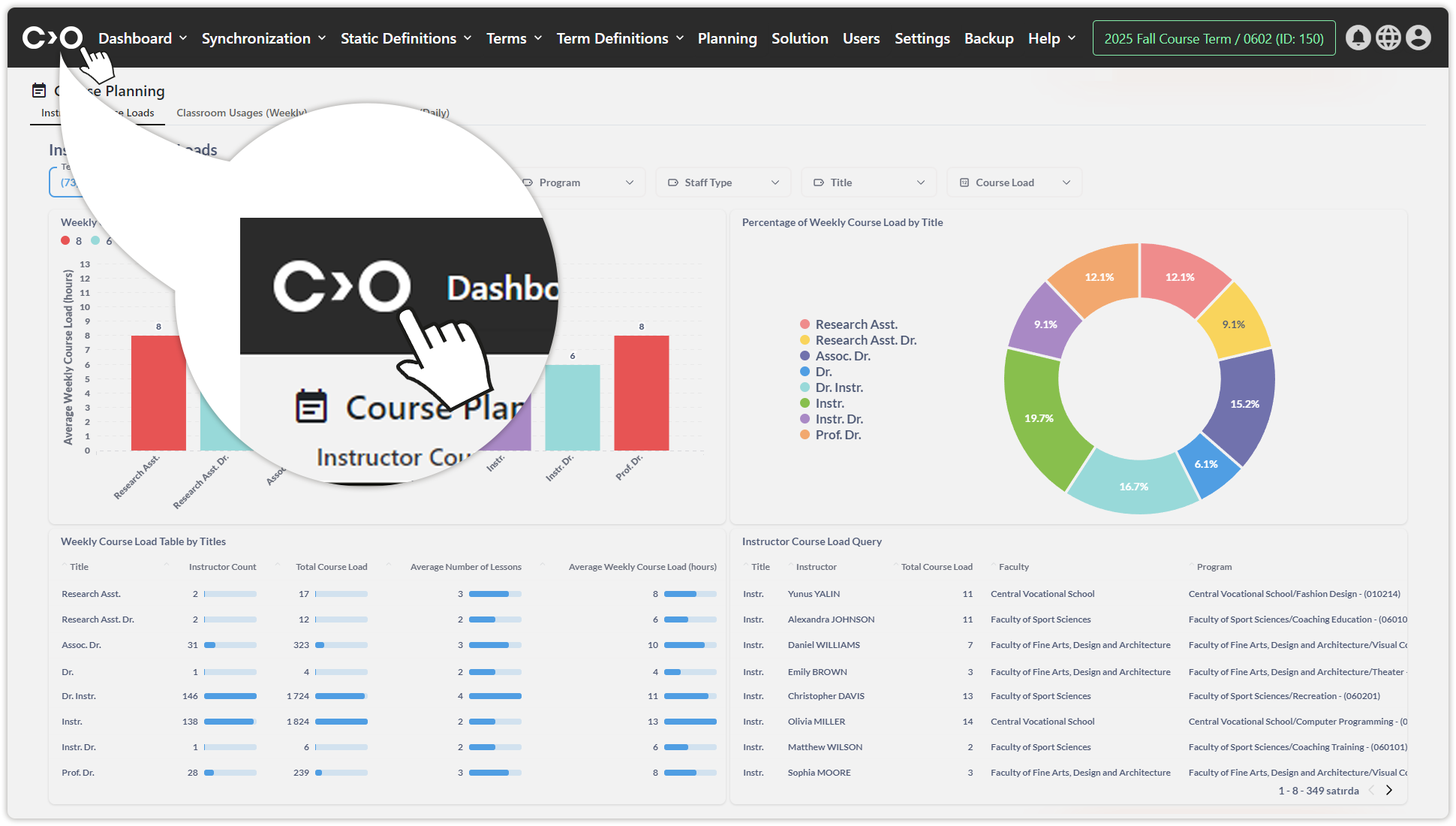Open the user profile avatar icon
The width and height of the screenshot is (1456, 826).
(x=1418, y=38)
